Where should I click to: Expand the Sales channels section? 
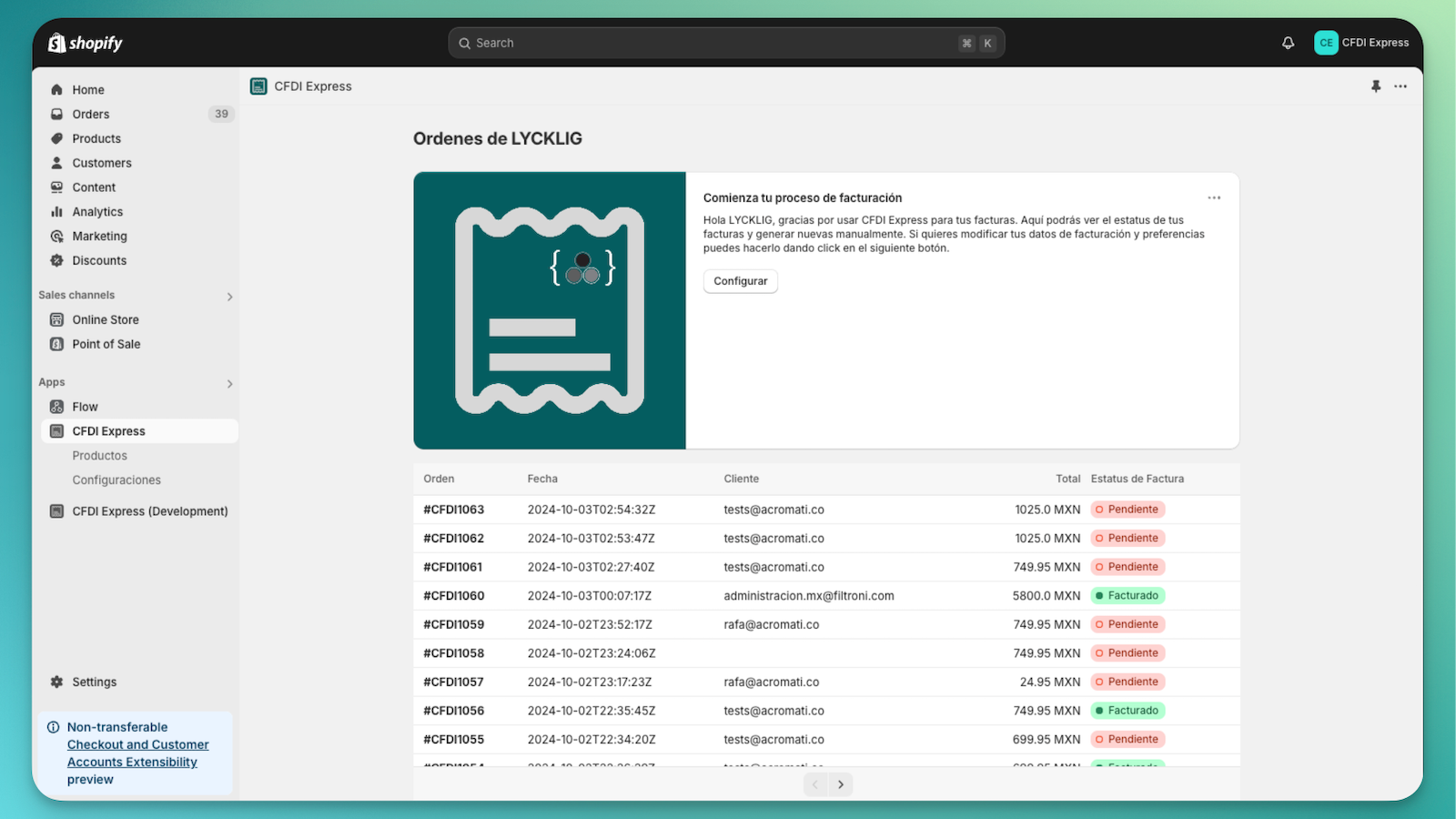(x=229, y=297)
